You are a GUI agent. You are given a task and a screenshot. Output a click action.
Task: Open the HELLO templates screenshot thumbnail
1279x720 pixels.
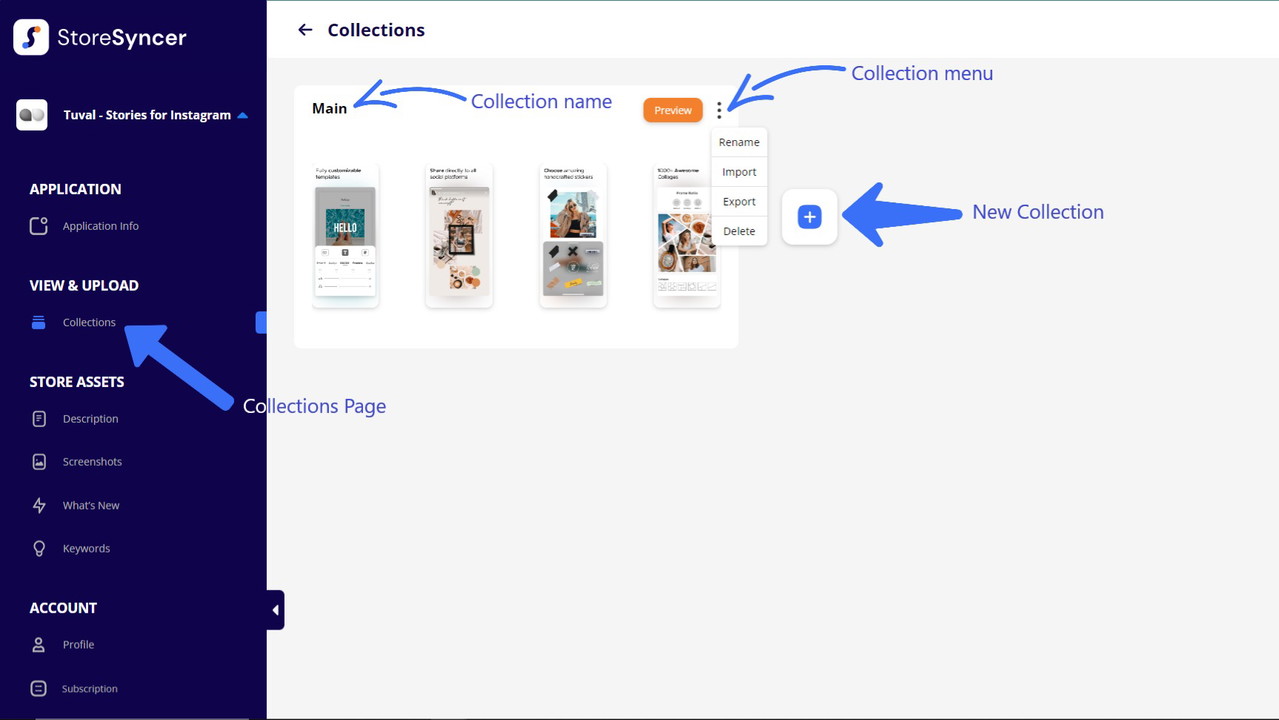pyautogui.click(x=345, y=236)
